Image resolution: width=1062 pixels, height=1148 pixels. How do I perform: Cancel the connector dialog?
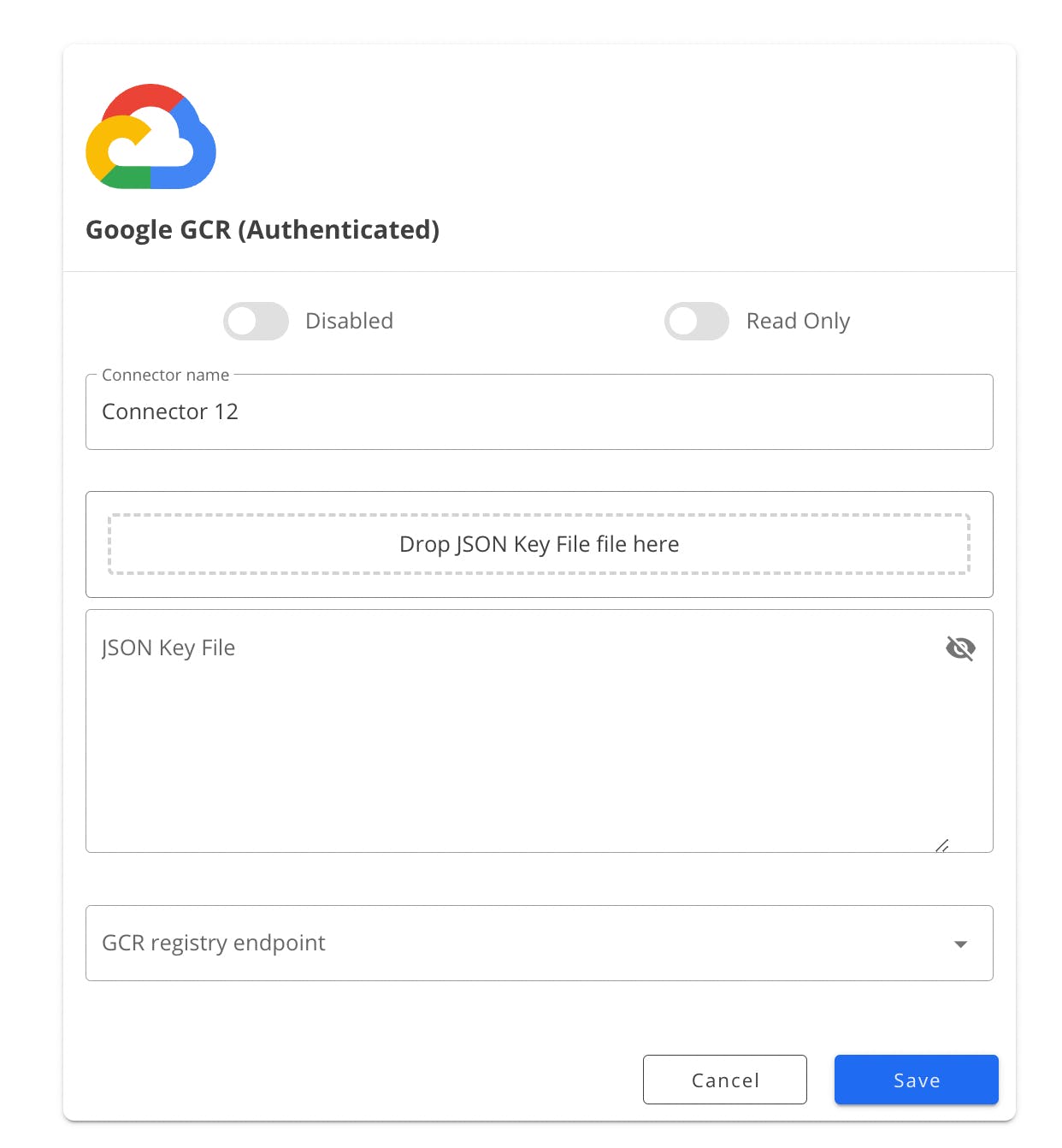[x=724, y=1080]
